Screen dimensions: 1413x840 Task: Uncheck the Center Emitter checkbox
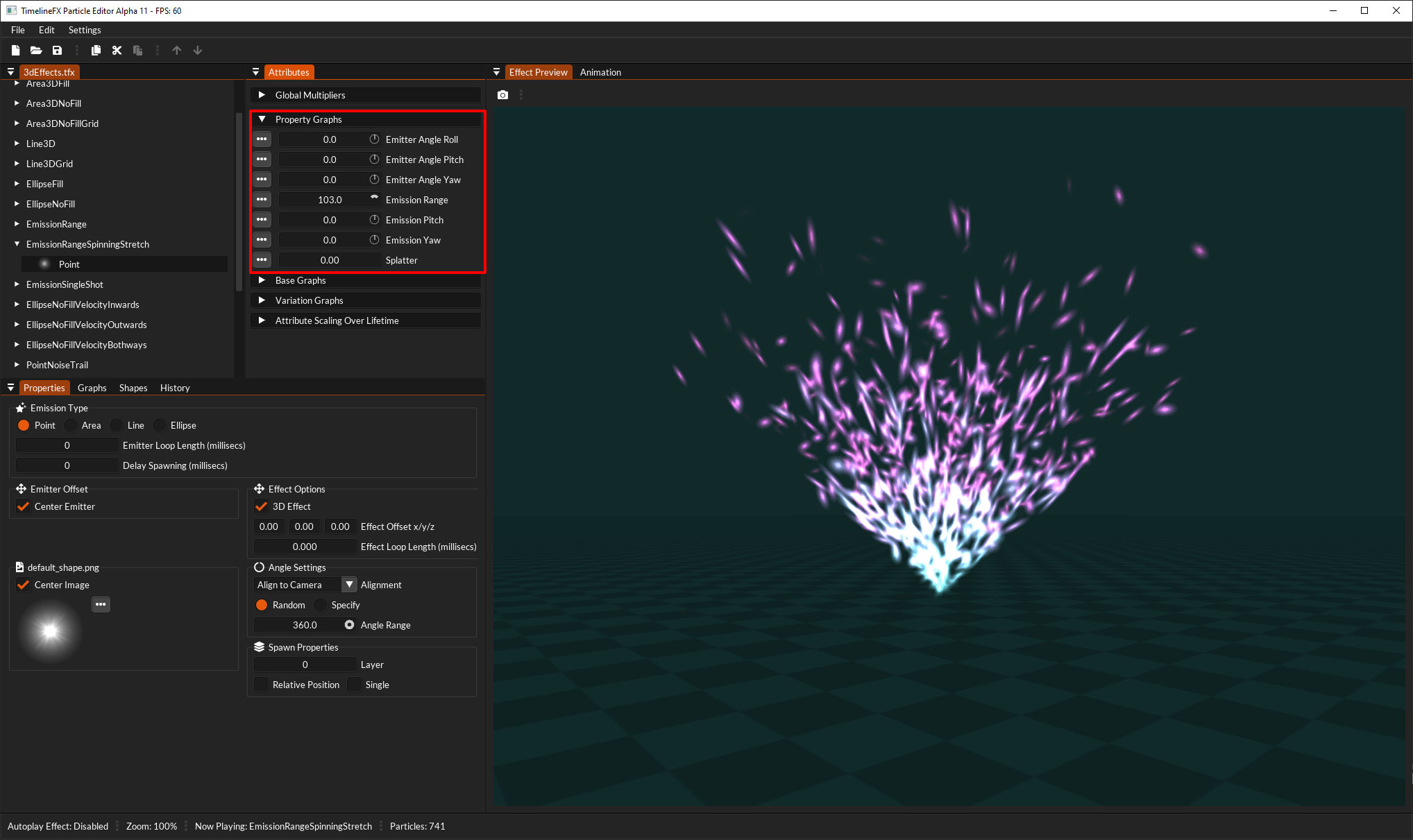click(x=23, y=506)
